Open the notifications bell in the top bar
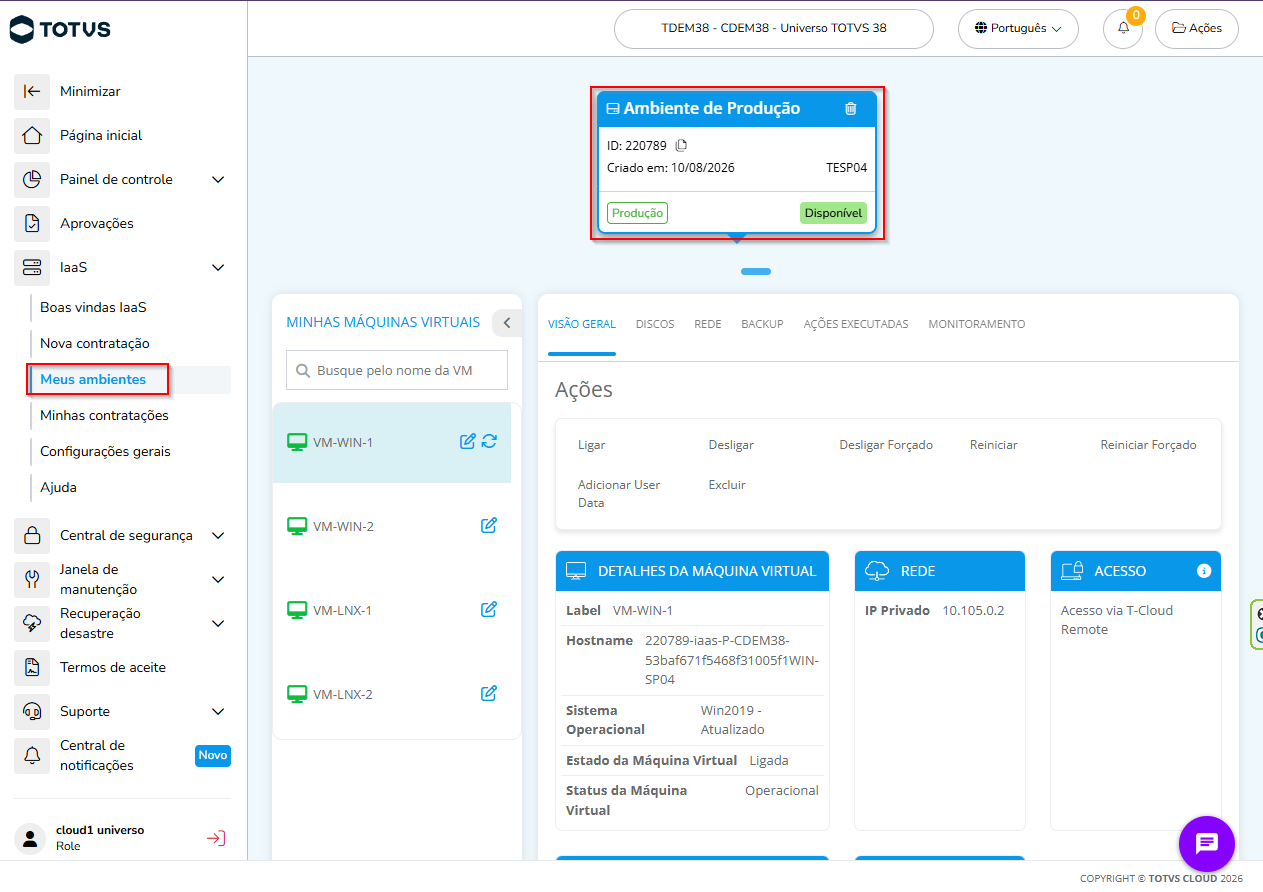 tap(1123, 29)
